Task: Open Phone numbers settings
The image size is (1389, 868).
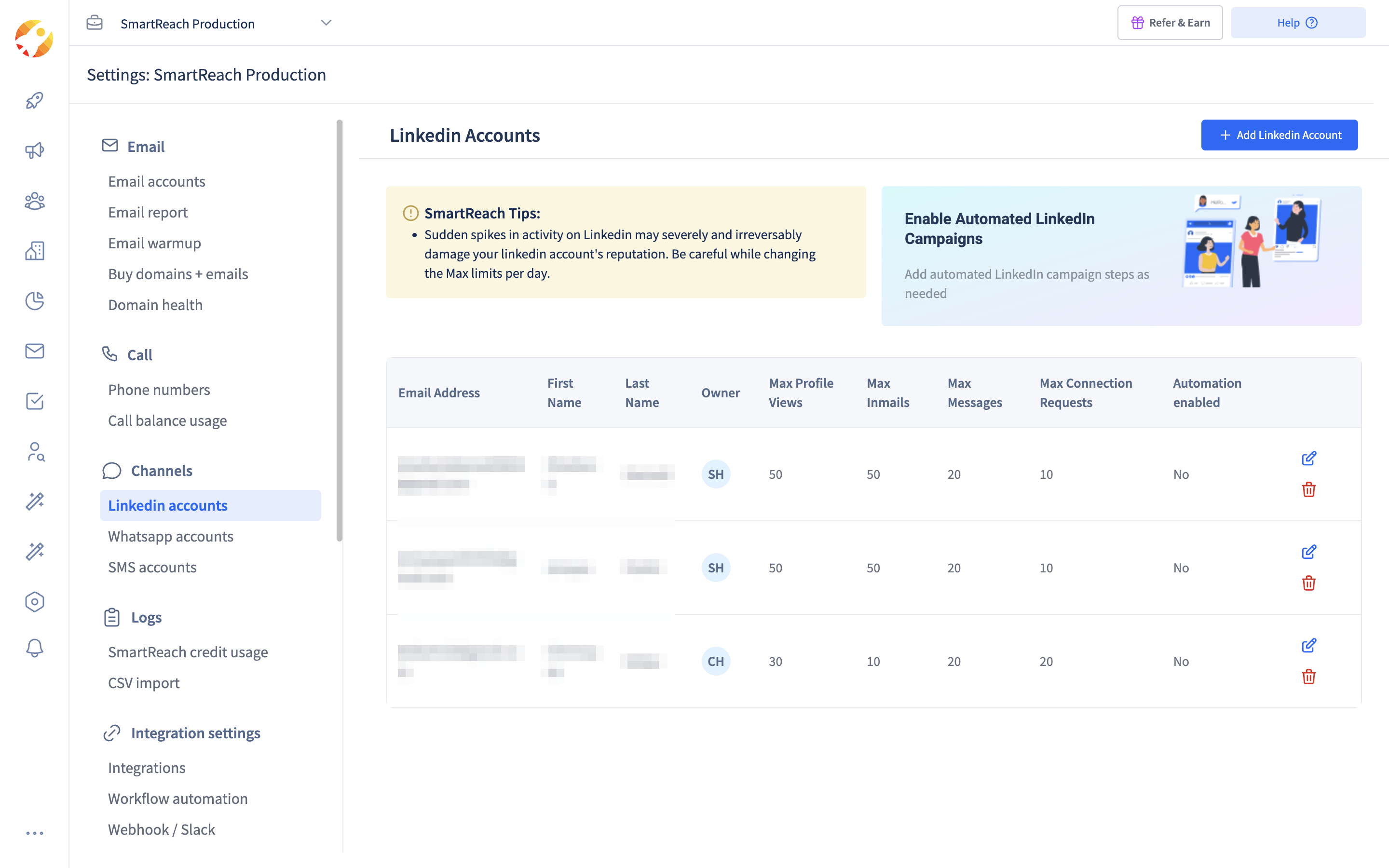Action: pyautogui.click(x=159, y=390)
